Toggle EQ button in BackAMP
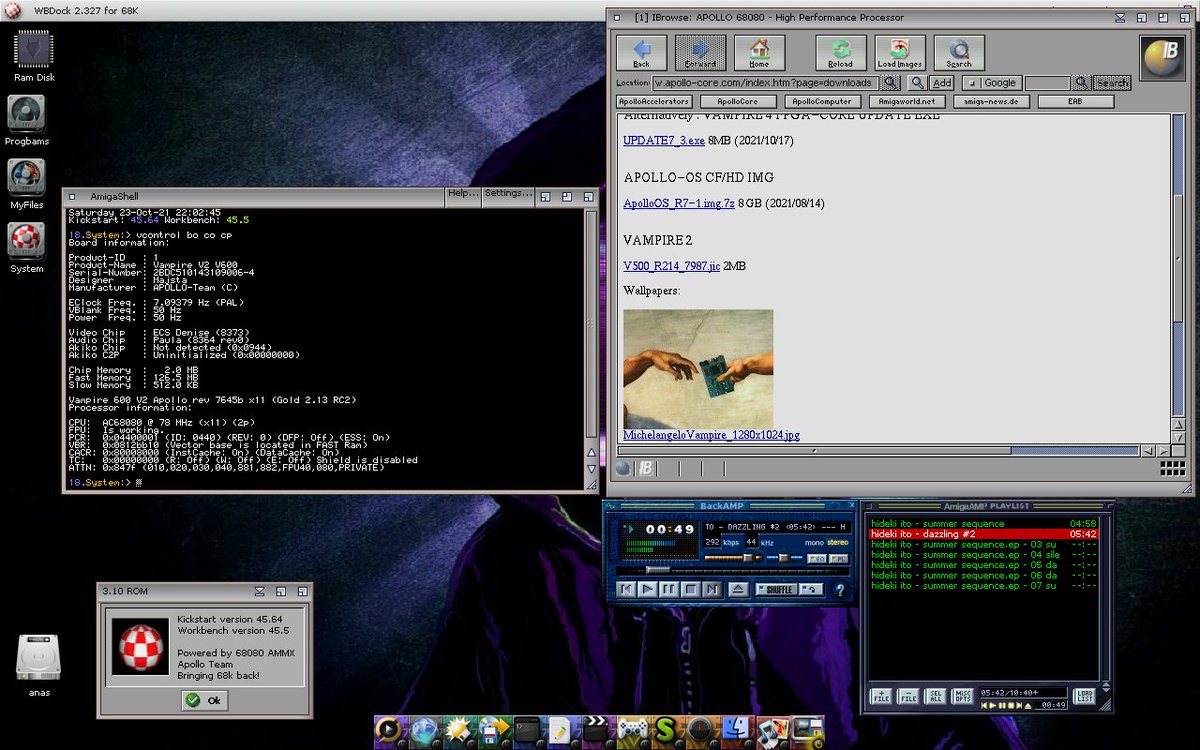 click(x=817, y=558)
